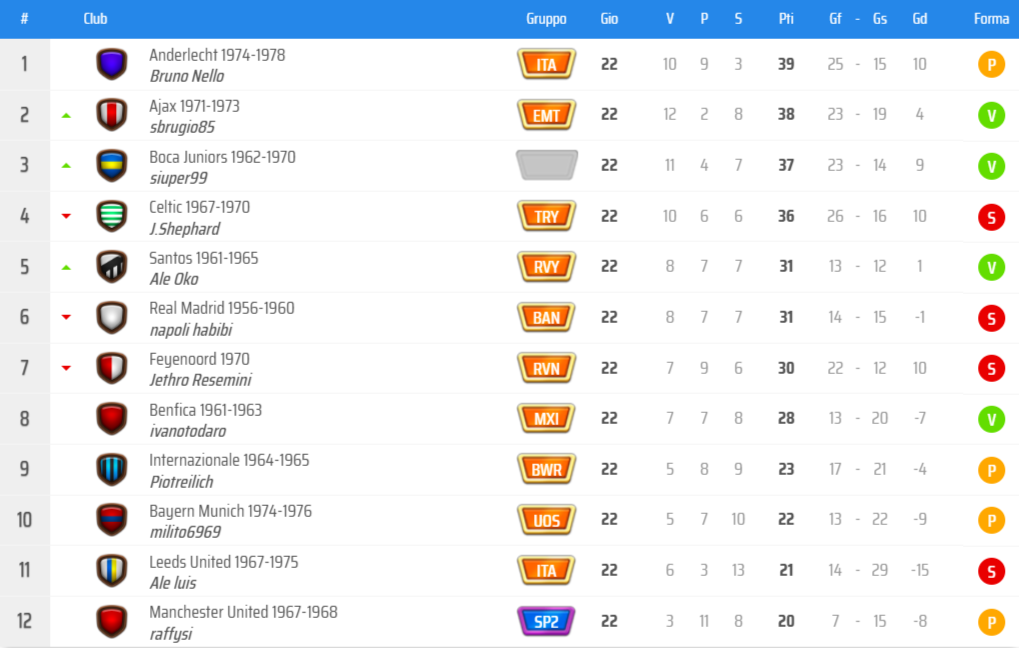Click the Leeds United yellow-blue crest
The width and height of the screenshot is (1019, 648).
(x=112, y=571)
